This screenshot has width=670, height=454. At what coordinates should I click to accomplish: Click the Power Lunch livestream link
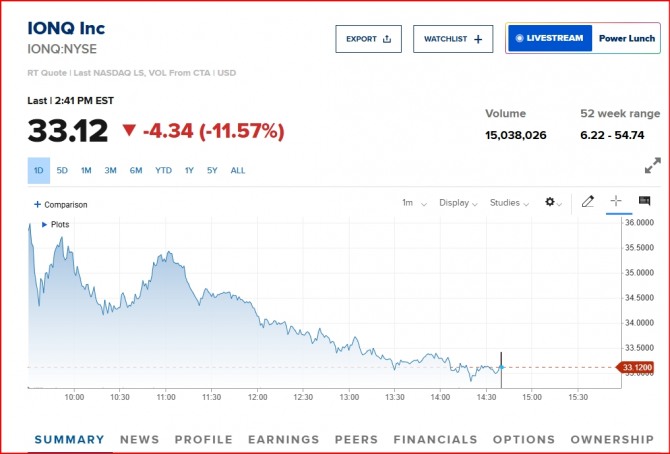626,39
